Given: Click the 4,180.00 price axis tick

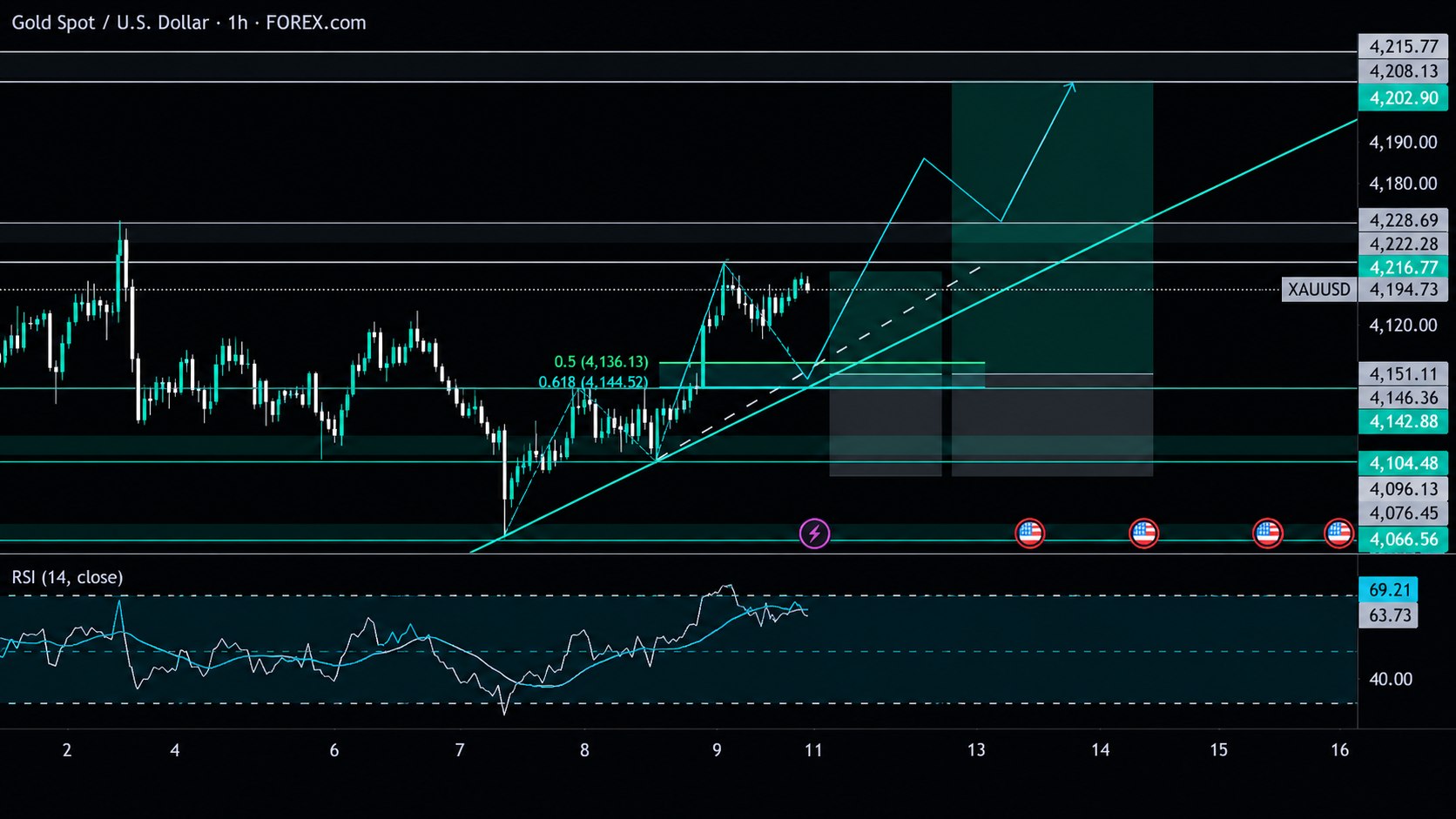Looking at the screenshot, I should (x=1403, y=184).
